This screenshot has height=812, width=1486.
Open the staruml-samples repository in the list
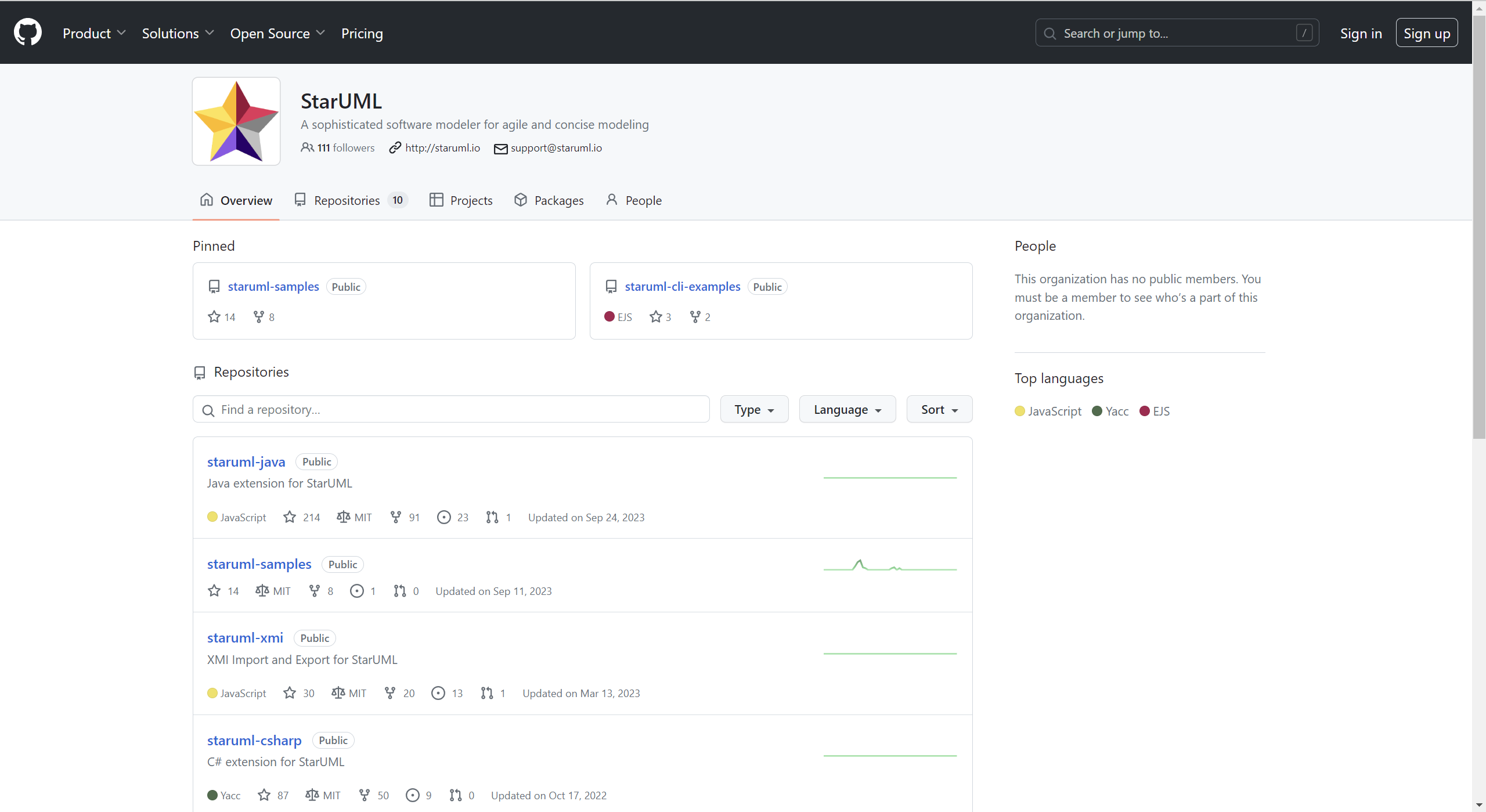[259, 564]
